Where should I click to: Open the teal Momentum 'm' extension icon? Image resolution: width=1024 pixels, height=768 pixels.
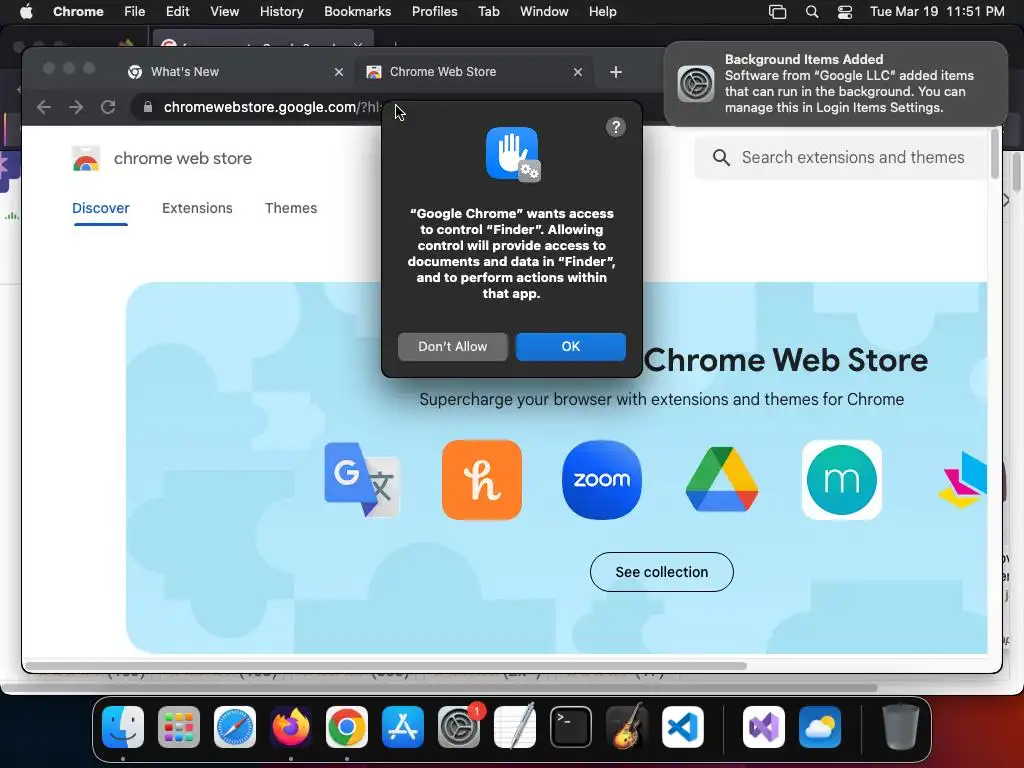[842, 480]
